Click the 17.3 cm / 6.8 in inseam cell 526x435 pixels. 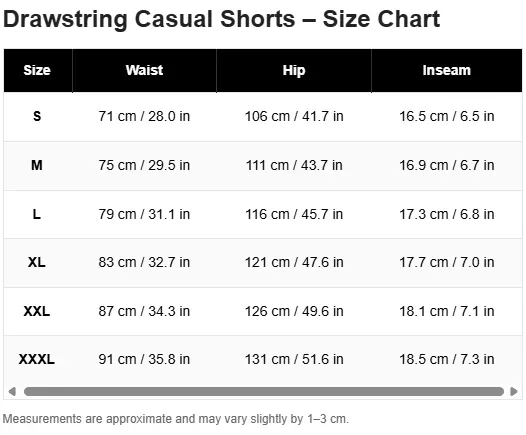pyautogui.click(x=447, y=214)
